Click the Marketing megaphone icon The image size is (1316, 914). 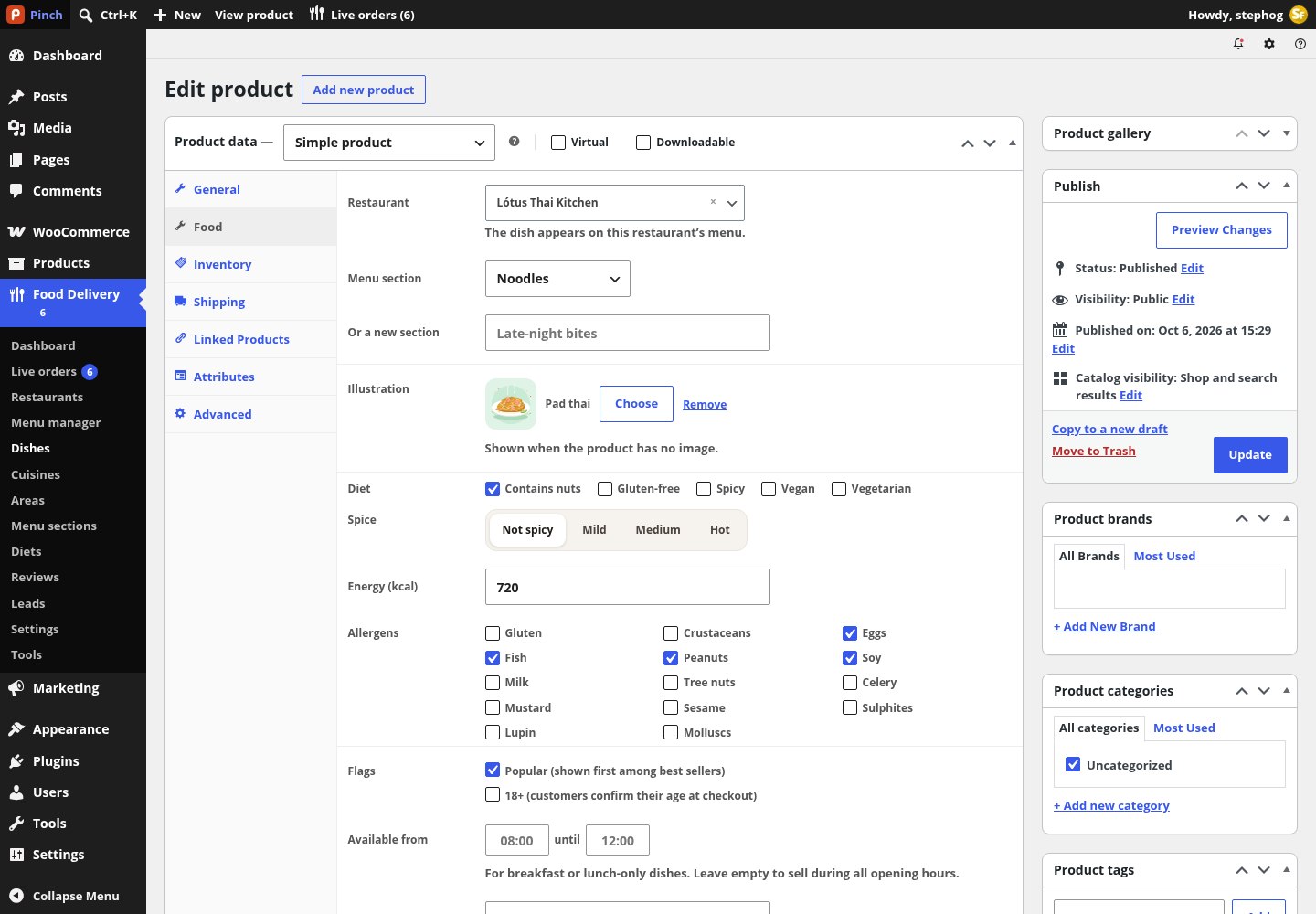pos(16,688)
